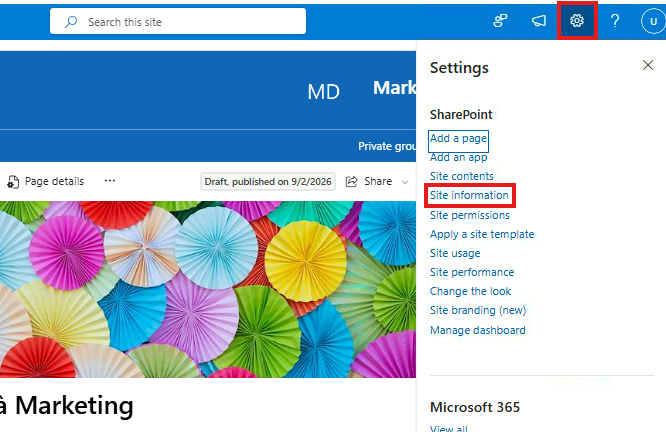Click the MD site logo

point(324,92)
